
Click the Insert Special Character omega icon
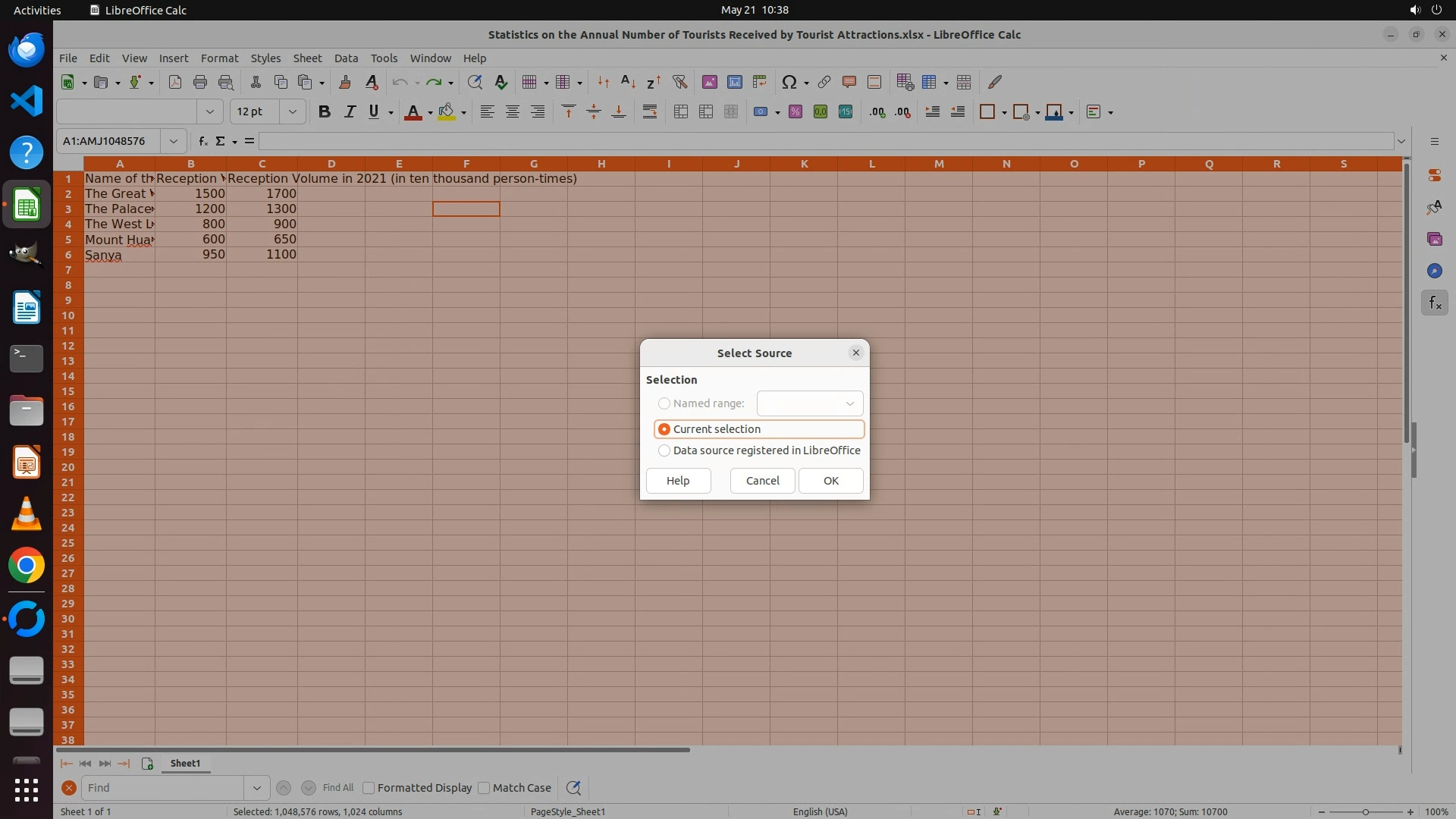pos(789,82)
